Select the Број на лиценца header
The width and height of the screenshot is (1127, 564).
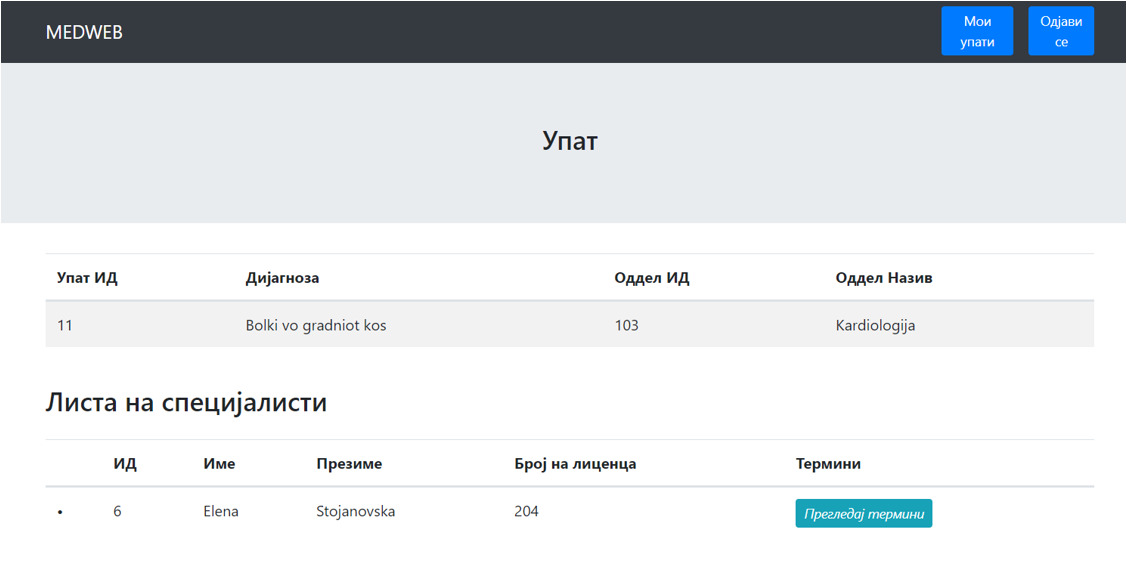coord(575,463)
